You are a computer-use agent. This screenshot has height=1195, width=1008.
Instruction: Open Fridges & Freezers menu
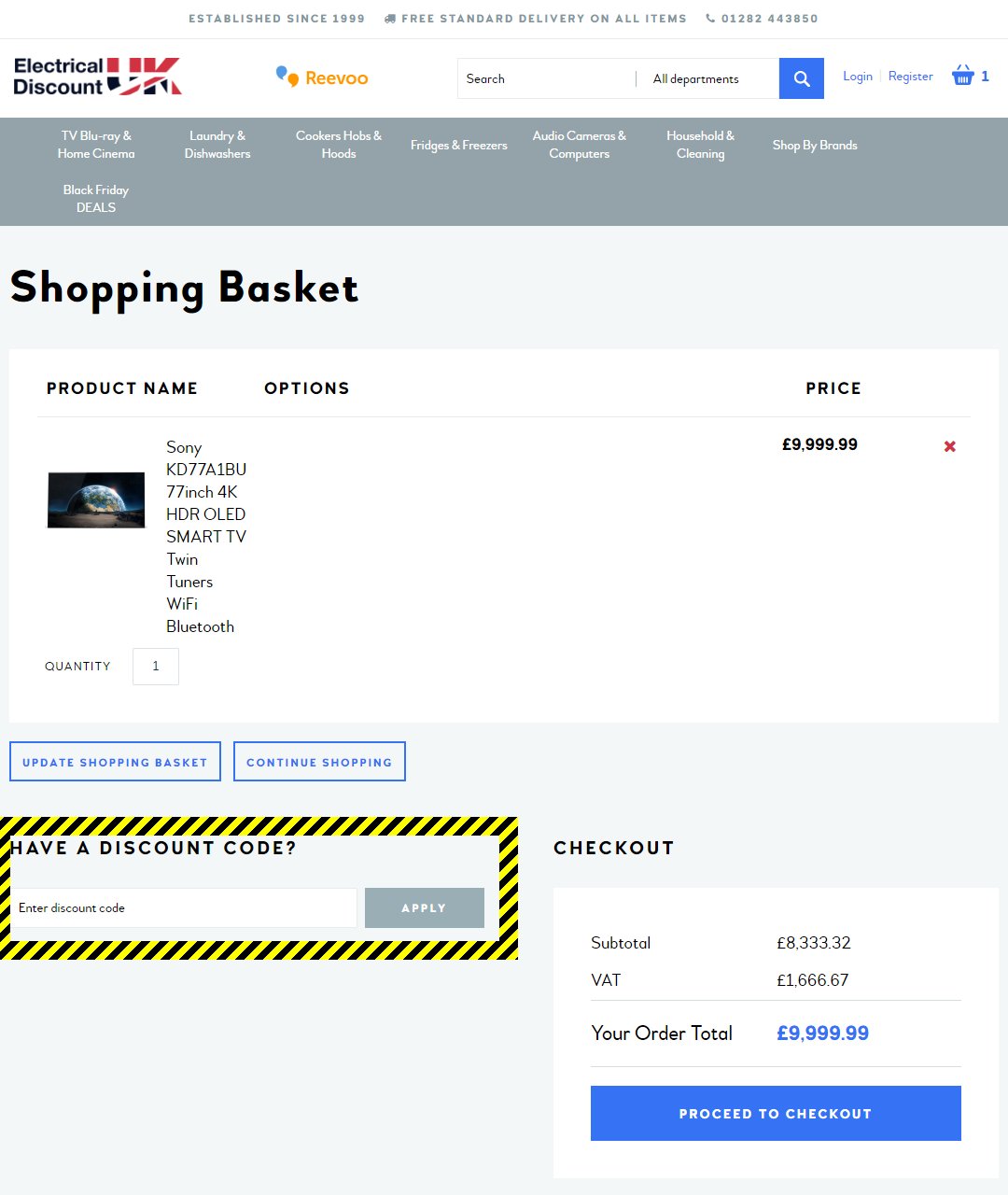click(x=459, y=145)
